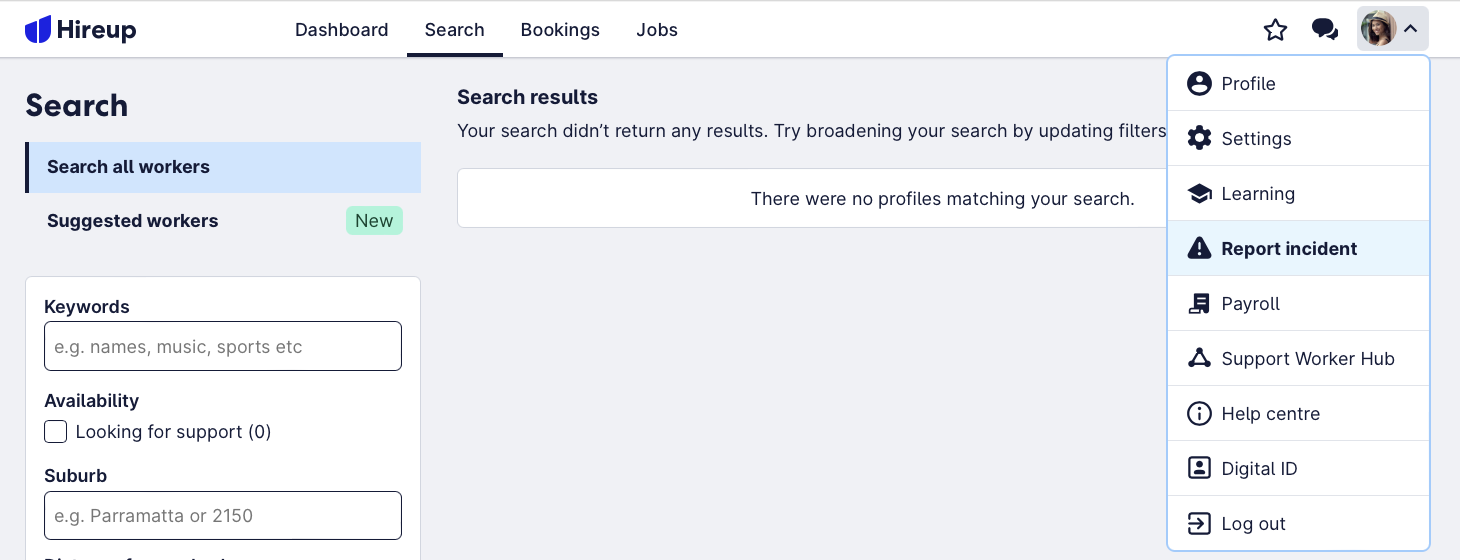1460x560 pixels.
Task: Focus the Suburb text field
Action: click(x=223, y=516)
